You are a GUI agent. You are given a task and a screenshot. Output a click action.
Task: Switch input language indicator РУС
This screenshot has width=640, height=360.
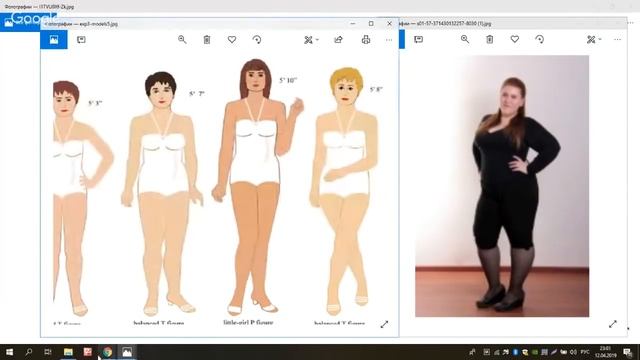tap(585, 352)
